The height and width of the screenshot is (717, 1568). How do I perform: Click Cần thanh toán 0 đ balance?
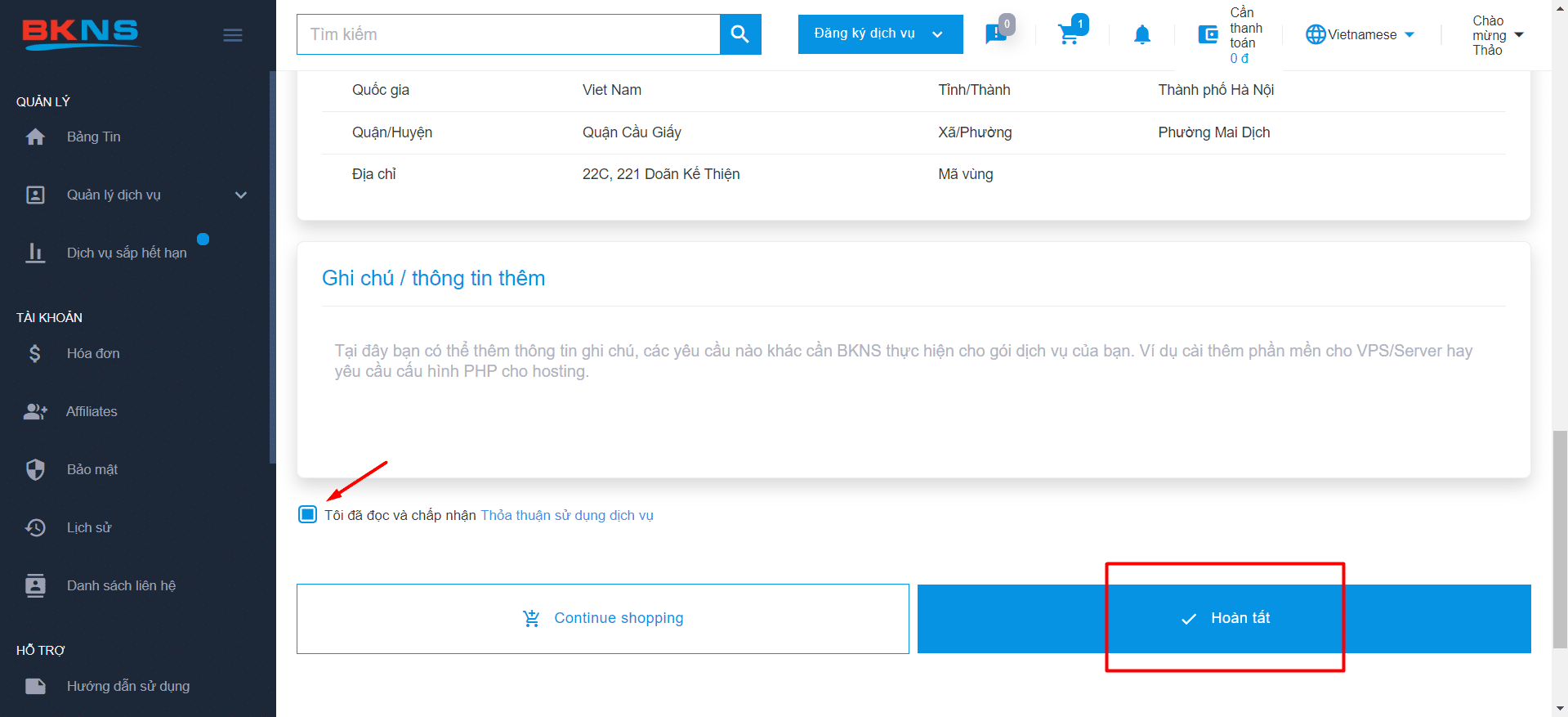pos(1245,35)
